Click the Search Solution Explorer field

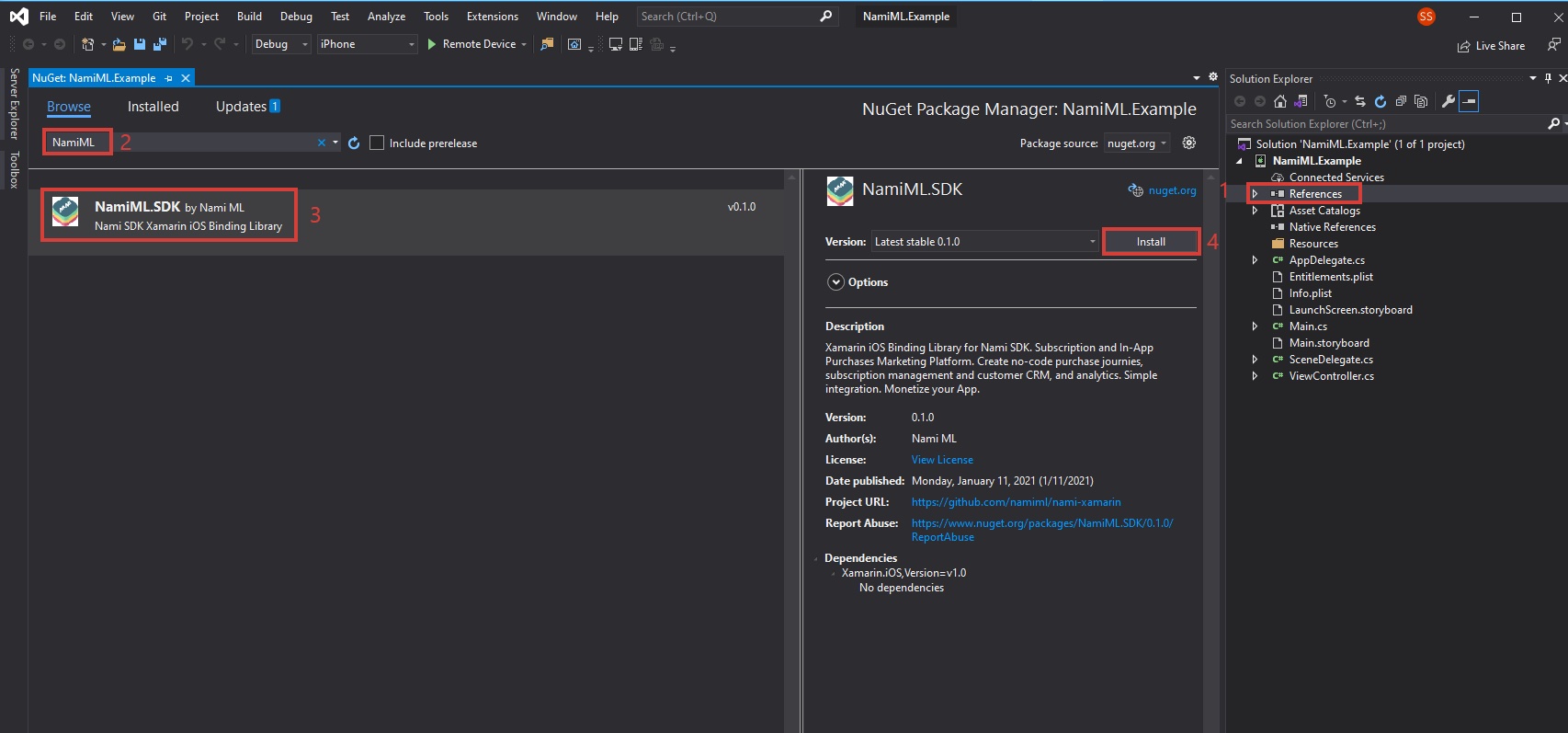pyautogui.click(x=1386, y=124)
